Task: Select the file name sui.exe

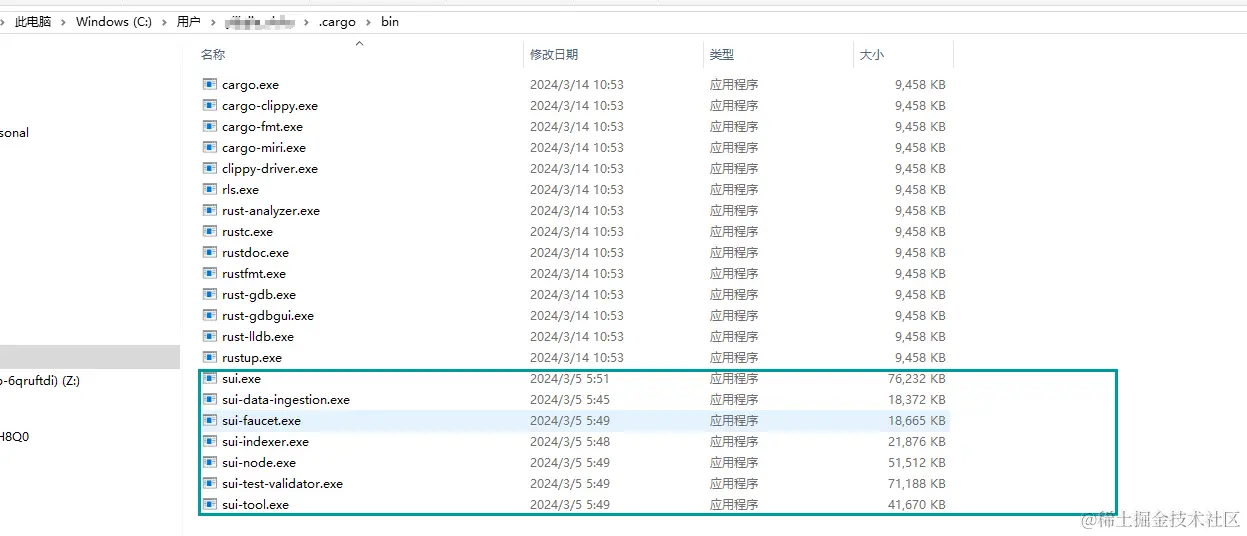Action: [x=241, y=379]
